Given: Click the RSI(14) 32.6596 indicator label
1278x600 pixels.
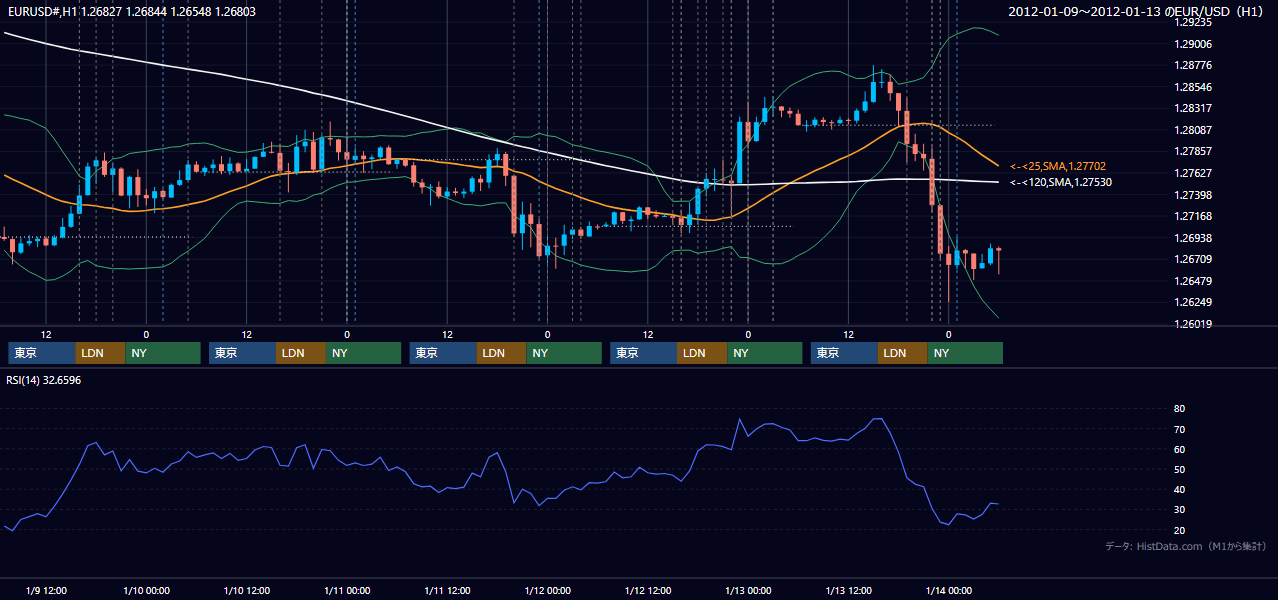Looking at the screenshot, I should click(x=44, y=380).
